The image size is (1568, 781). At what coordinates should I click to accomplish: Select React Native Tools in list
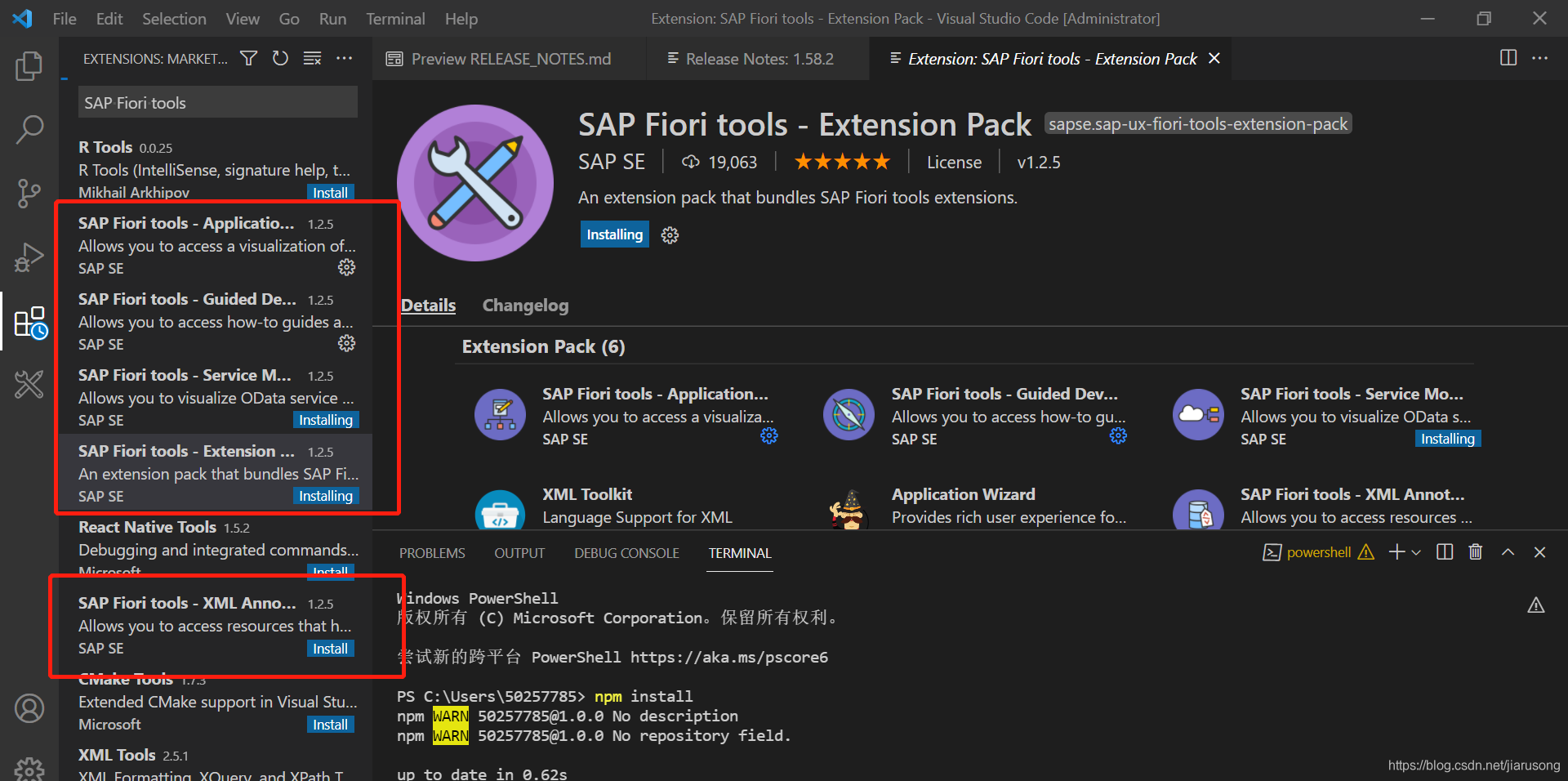tap(216, 547)
